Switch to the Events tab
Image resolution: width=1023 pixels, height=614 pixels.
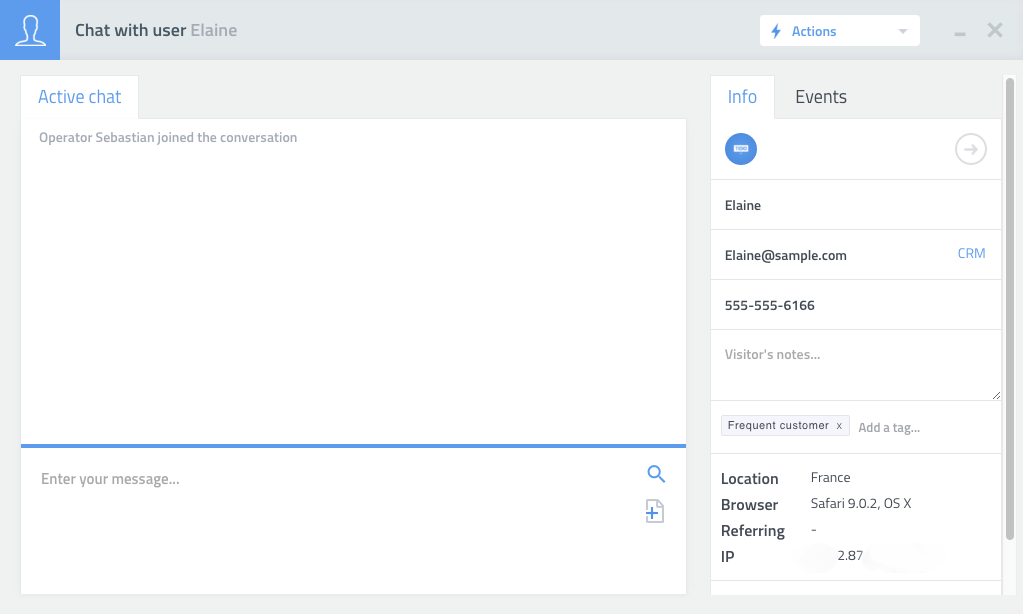(x=820, y=97)
